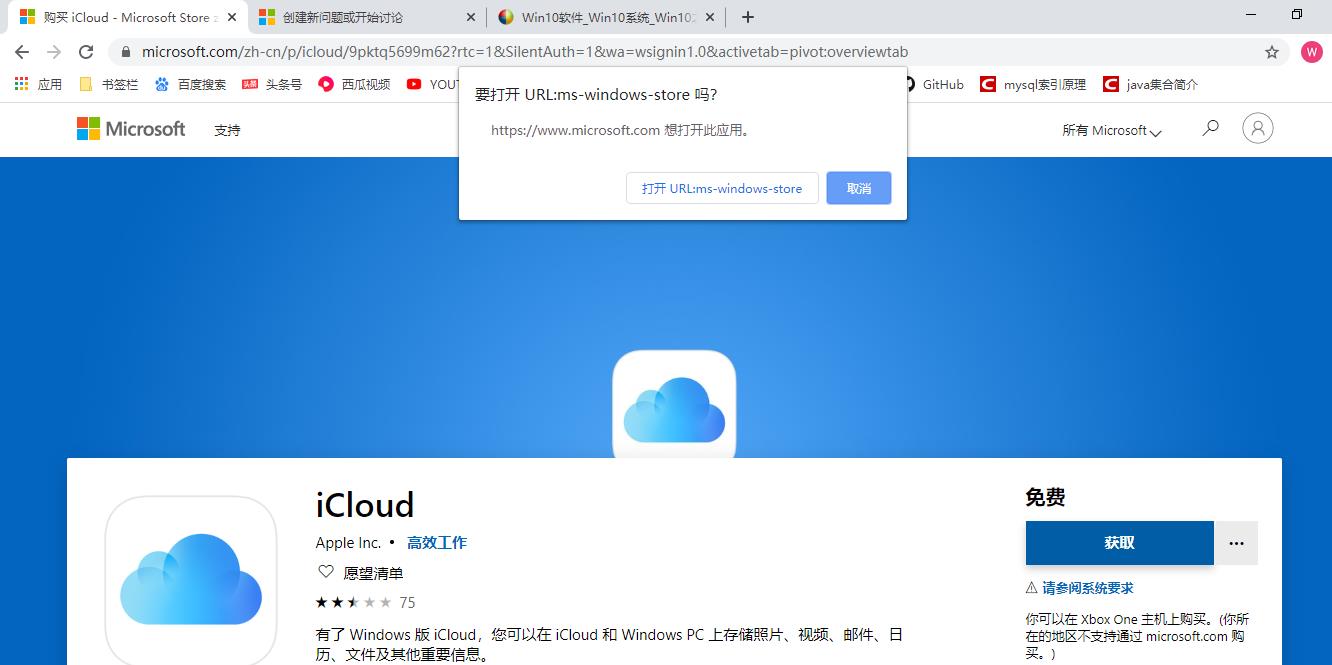Add iCloud to 愿望清单
Screen dimensions: 1332x665
pos(361,573)
